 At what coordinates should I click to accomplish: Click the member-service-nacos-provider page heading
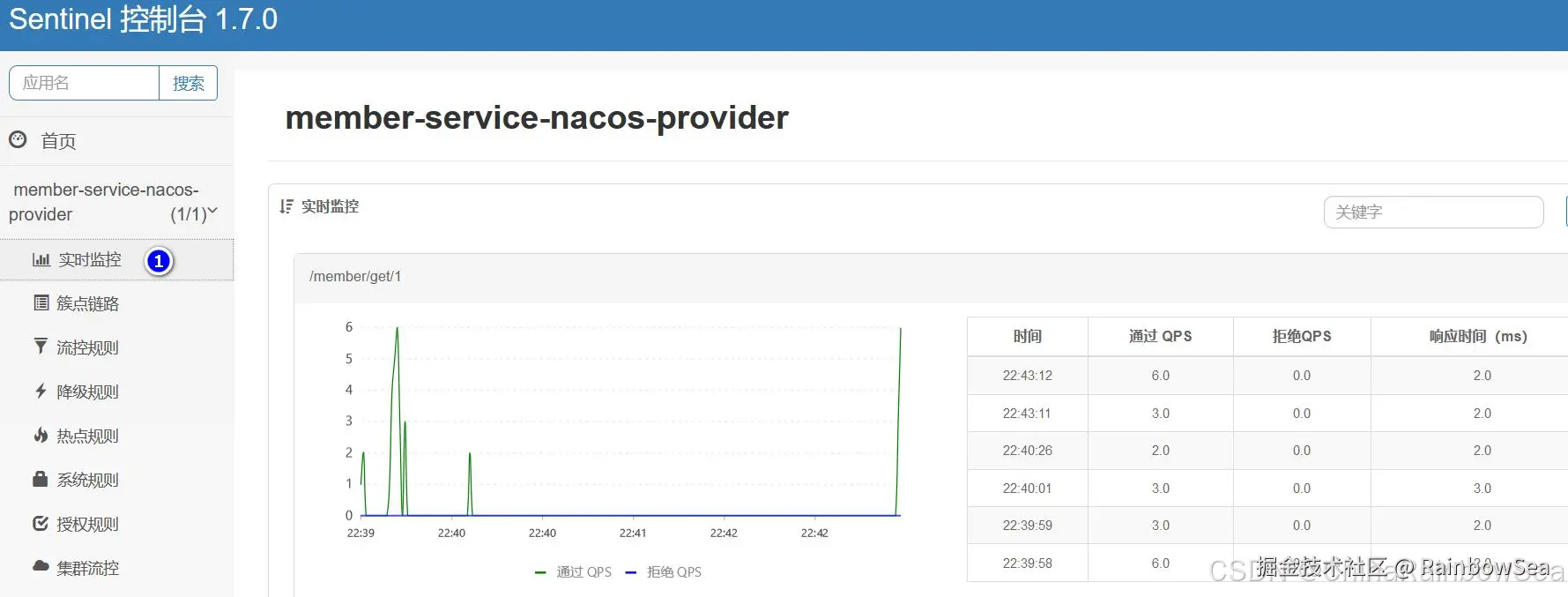click(537, 118)
